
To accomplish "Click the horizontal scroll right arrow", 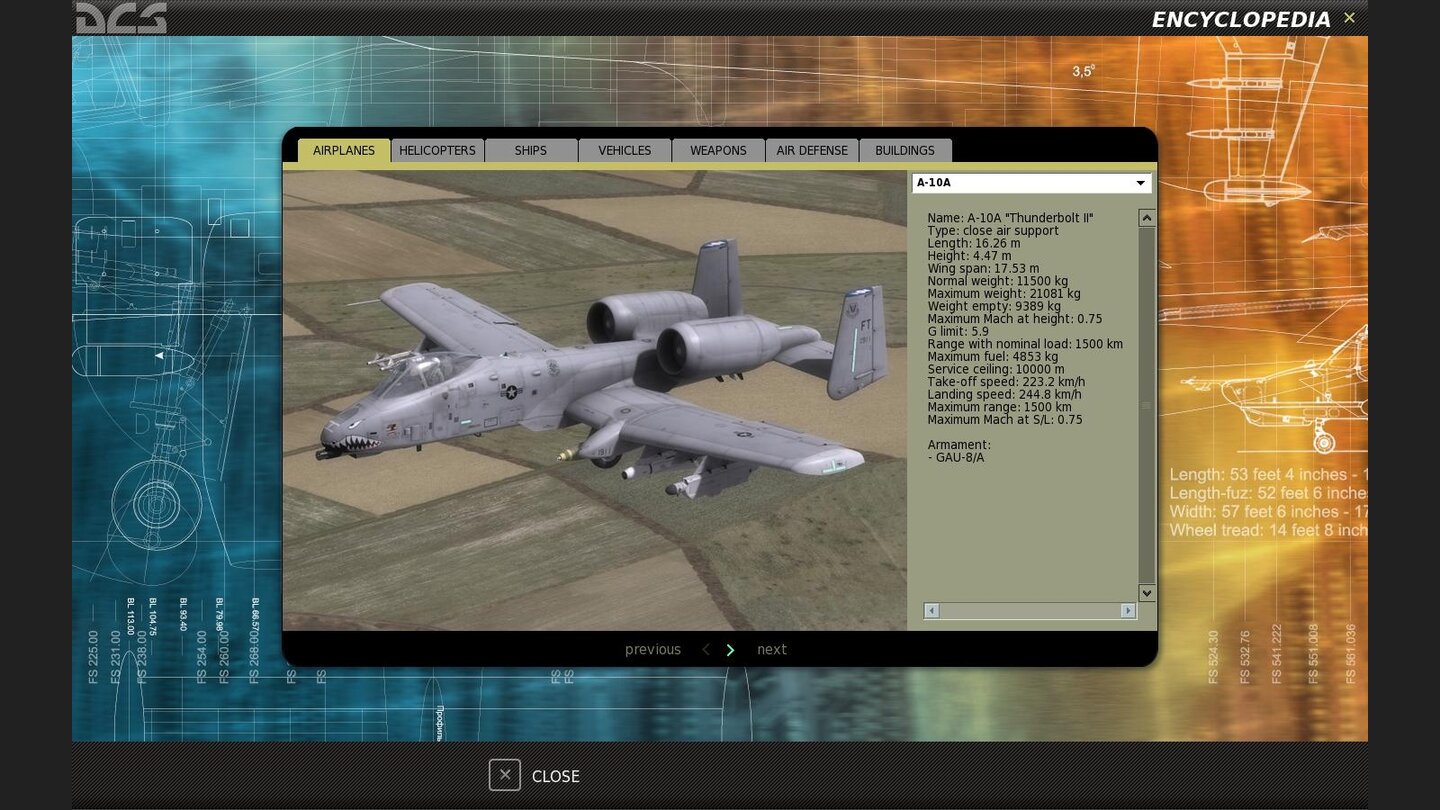I will [1128, 610].
